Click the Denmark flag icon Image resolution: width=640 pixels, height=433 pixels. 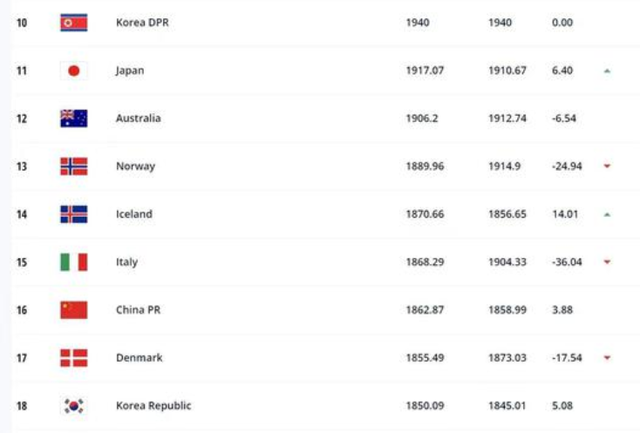point(73,358)
